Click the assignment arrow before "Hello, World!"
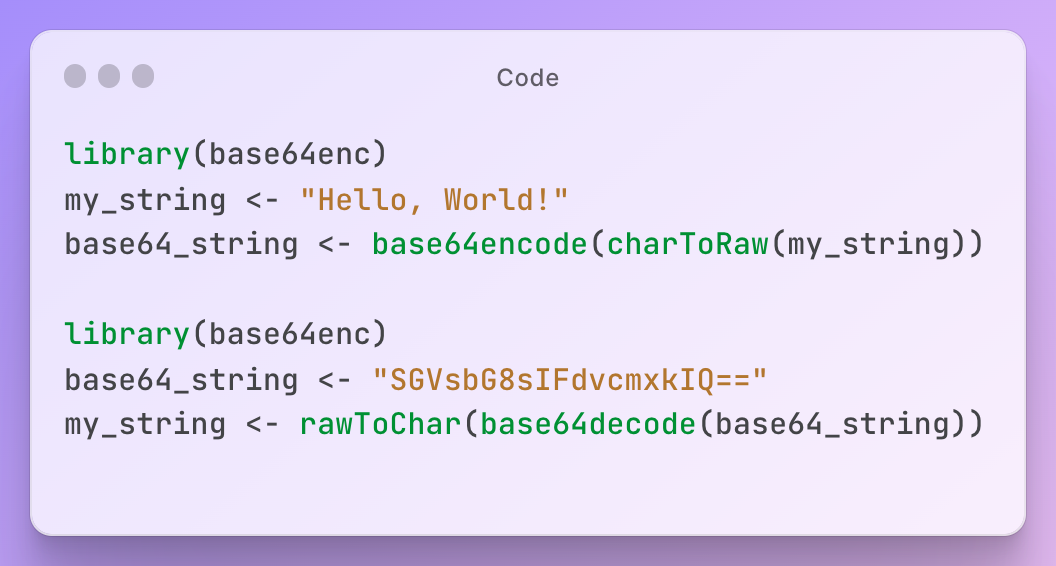 click(263, 199)
